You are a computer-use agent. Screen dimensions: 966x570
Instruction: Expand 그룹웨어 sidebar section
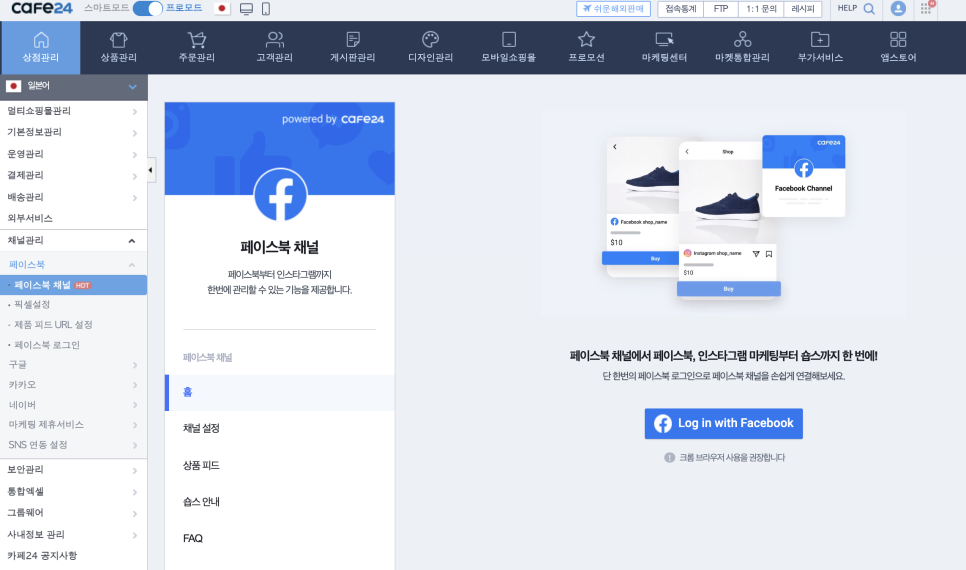(74, 513)
